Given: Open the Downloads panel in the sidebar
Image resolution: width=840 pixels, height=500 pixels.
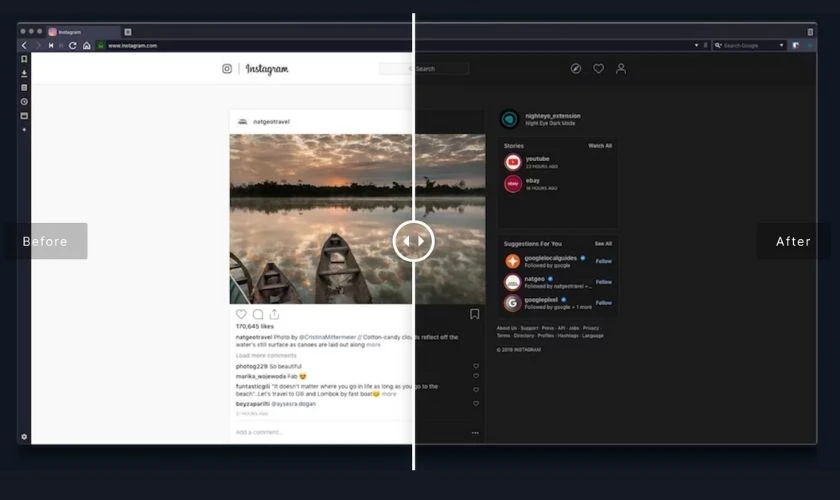Looking at the screenshot, I should point(24,73).
